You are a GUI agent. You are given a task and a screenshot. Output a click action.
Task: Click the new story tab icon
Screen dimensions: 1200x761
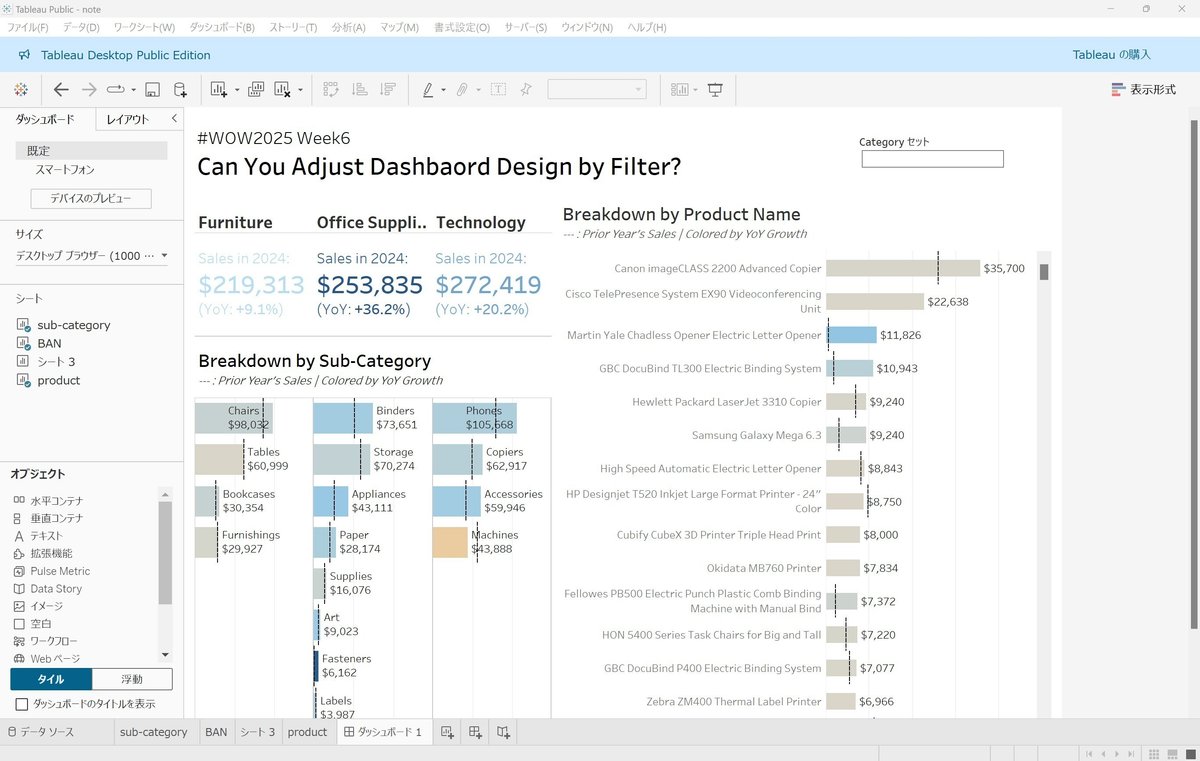pyautogui.click(x=504, y=732)
